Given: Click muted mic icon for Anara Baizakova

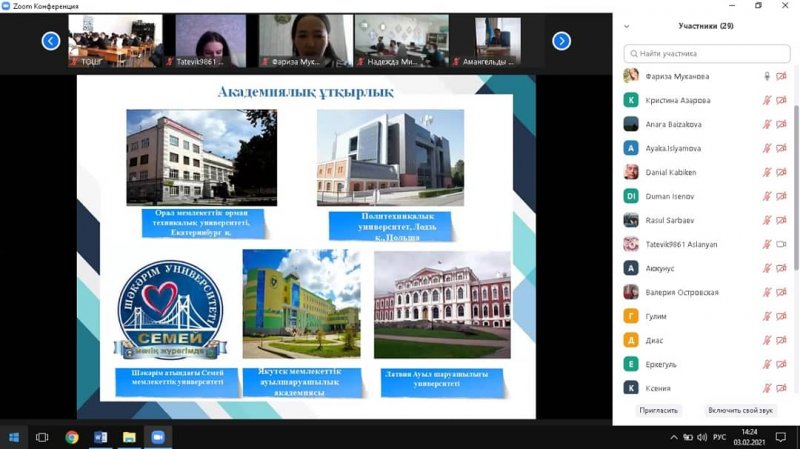Looking at the screenshot, I should [x=766, y=124].
